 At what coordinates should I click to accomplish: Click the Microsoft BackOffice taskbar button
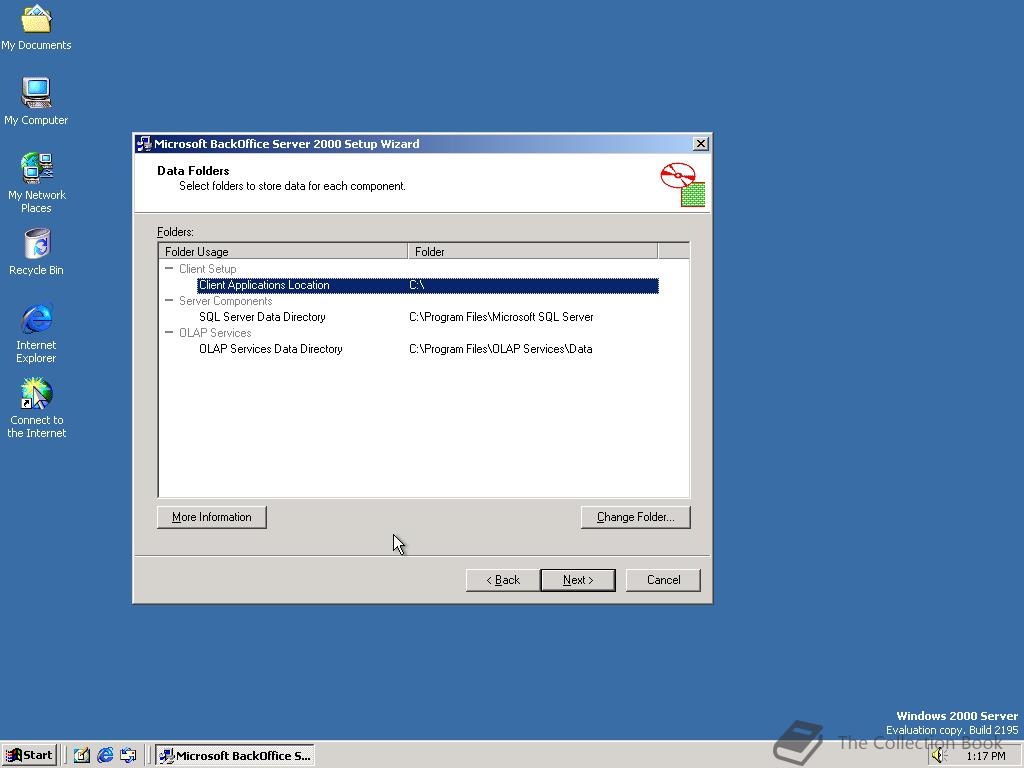235,755
